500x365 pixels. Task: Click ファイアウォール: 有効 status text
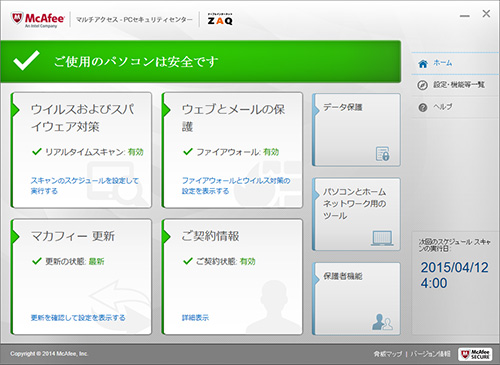click(x=238, y=152)
